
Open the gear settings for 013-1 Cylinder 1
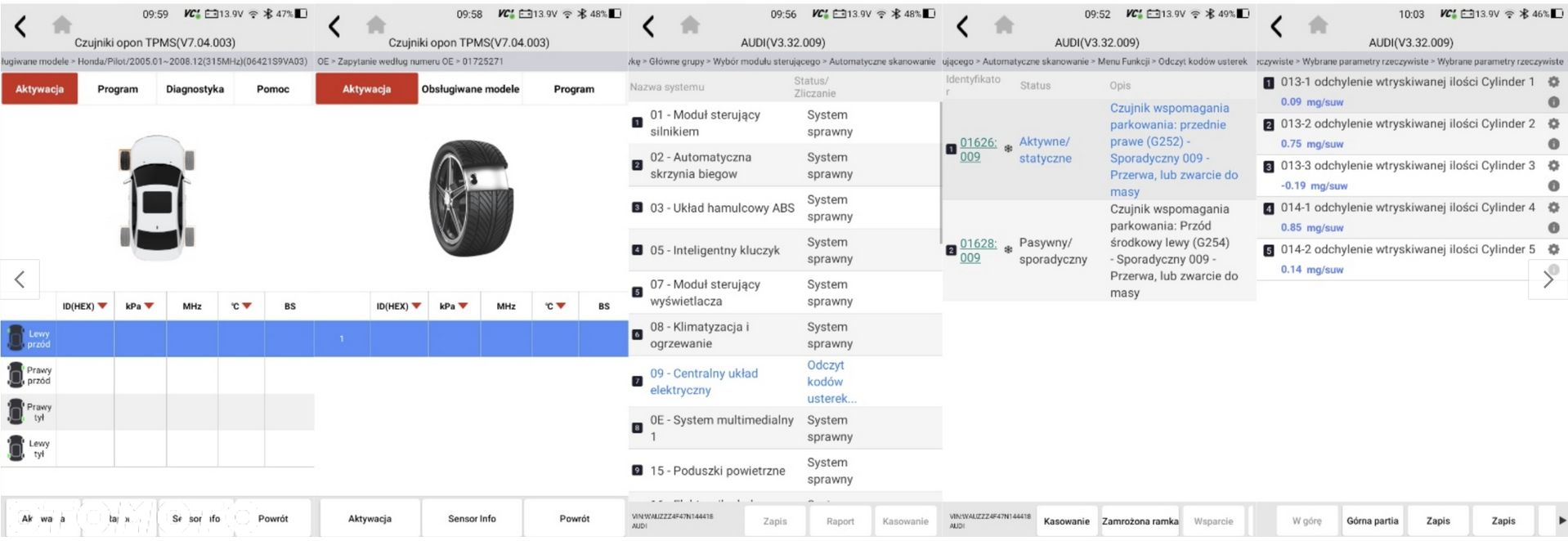coord(1553,82)
